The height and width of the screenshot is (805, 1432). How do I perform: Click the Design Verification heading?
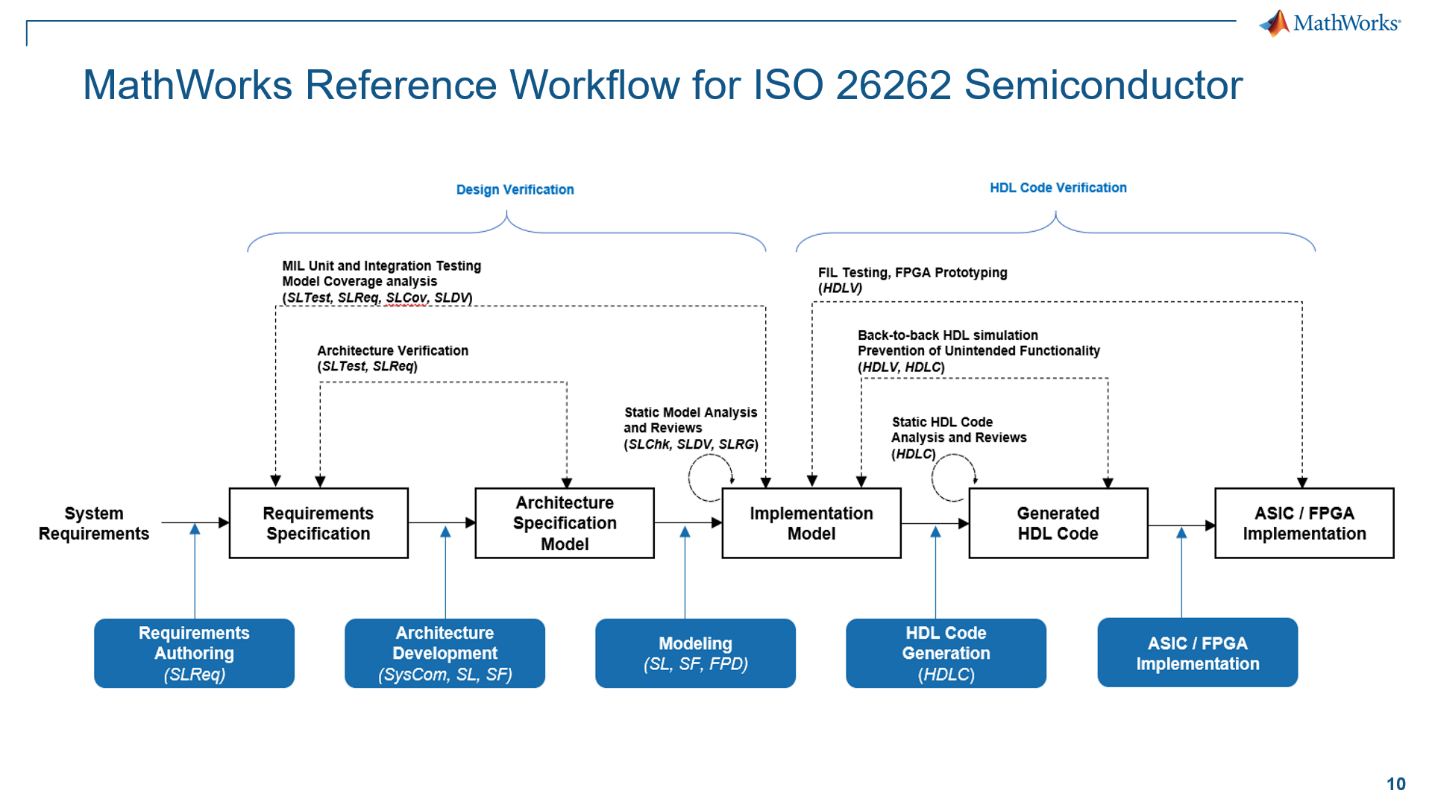pyautogui.click(x=515, y=189)
